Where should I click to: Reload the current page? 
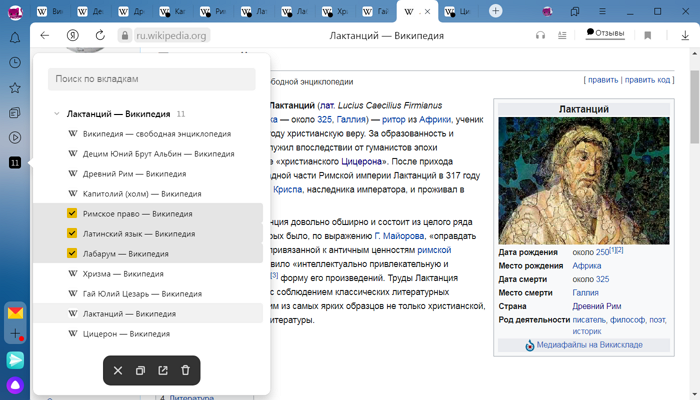coord(100,35)
